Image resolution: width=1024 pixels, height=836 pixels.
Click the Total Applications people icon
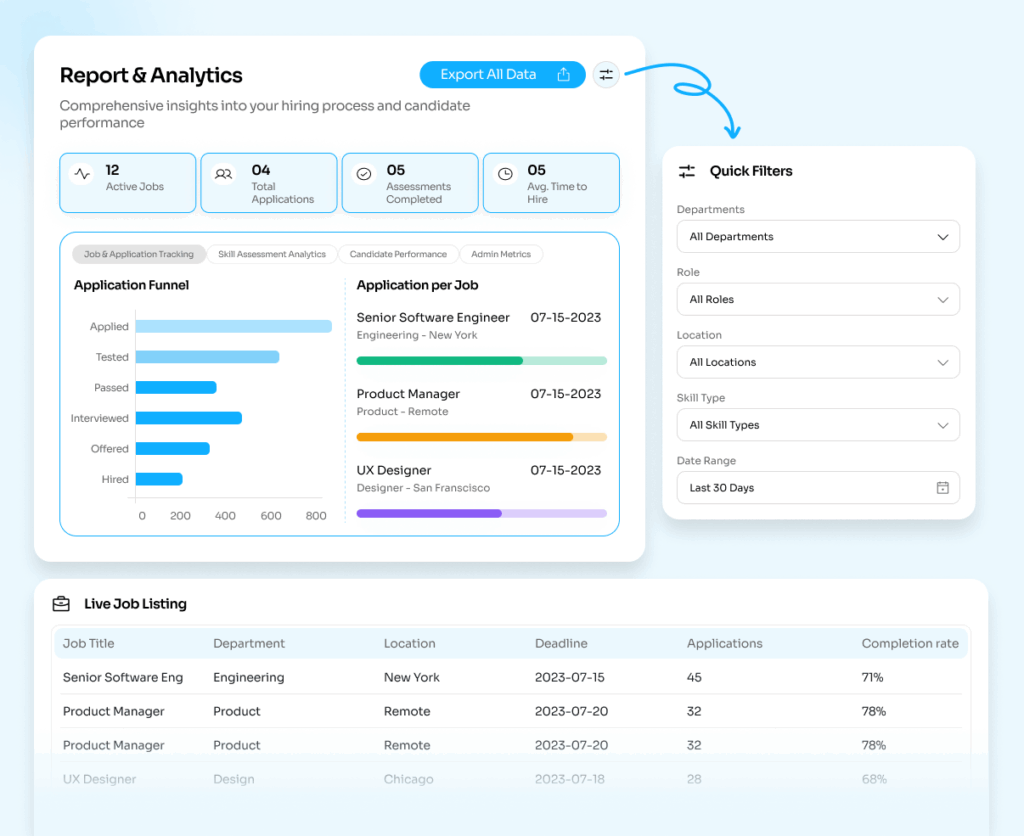point(223,174)
